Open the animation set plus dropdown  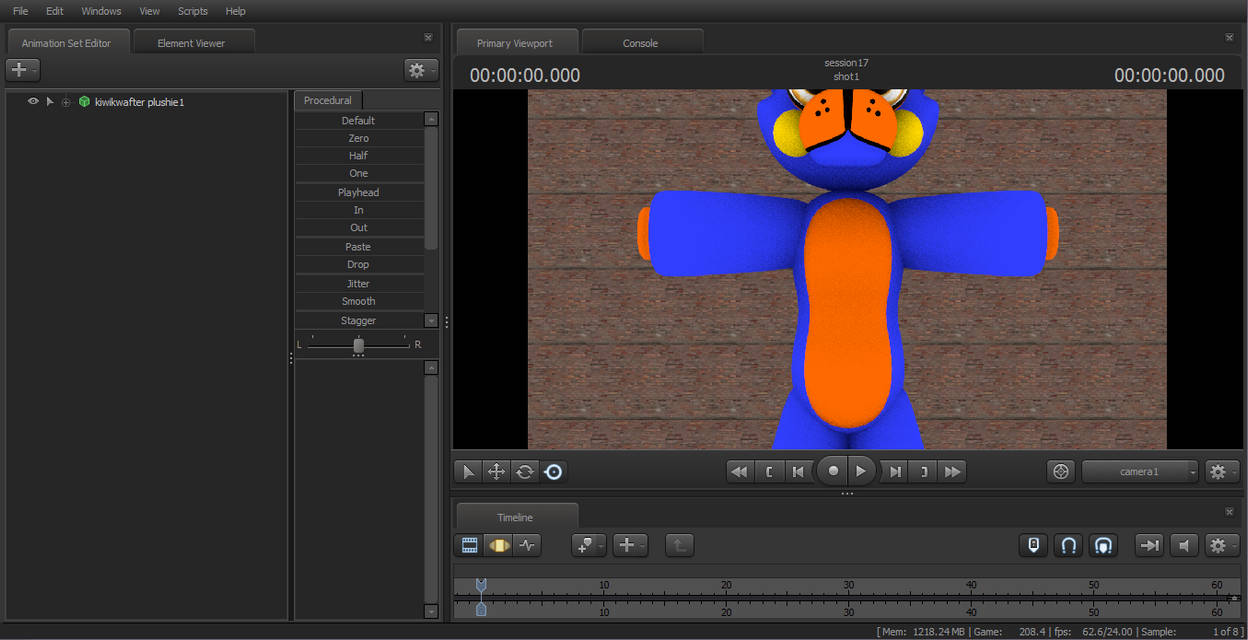(22, 70)
